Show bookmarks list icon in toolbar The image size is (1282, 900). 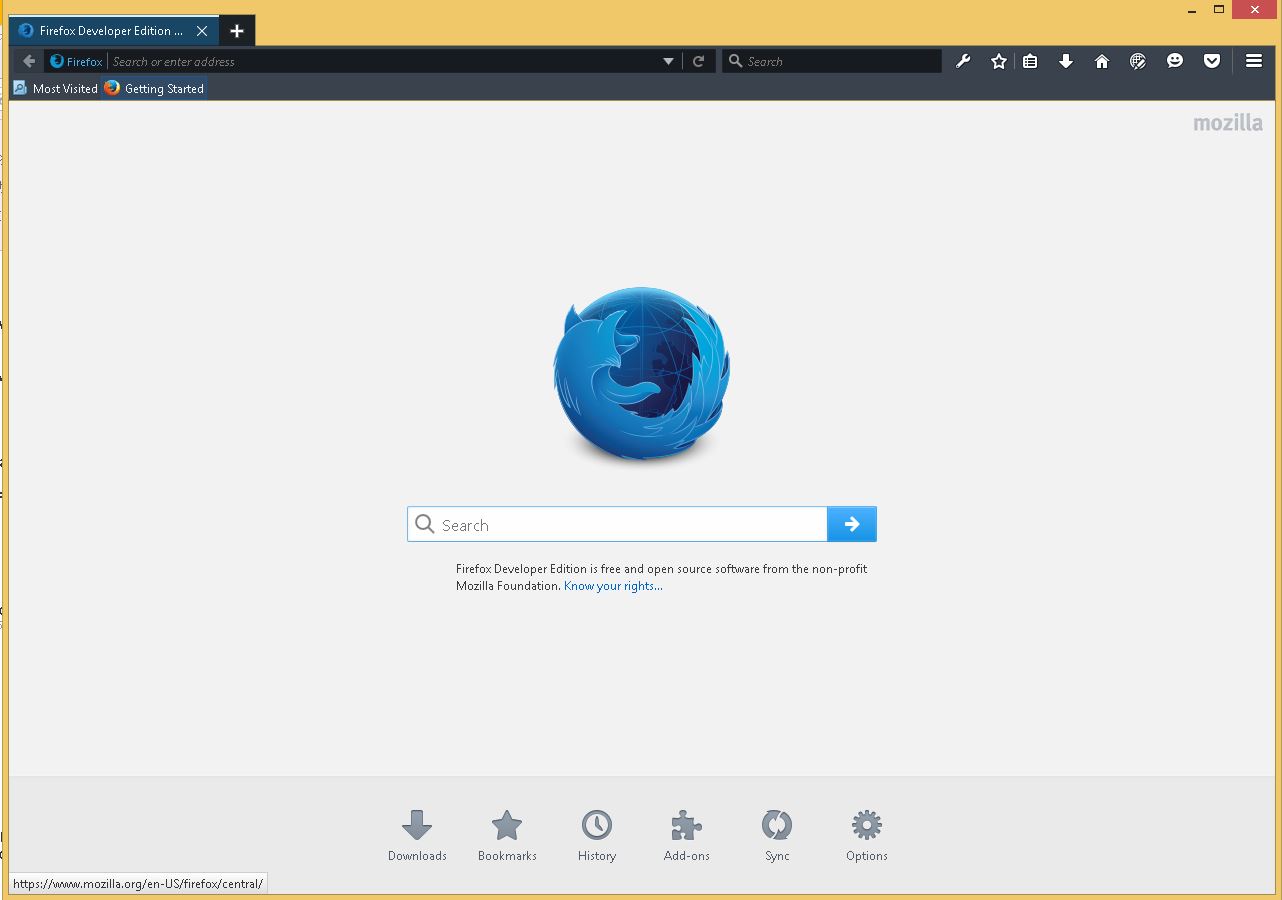1030,61
